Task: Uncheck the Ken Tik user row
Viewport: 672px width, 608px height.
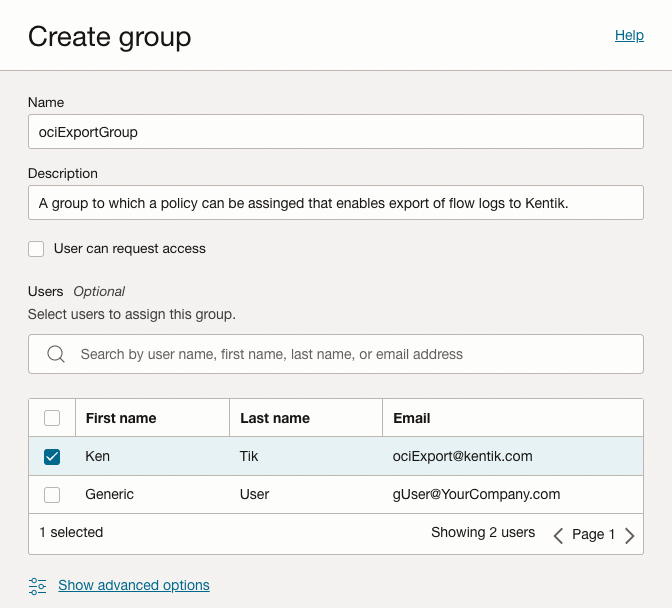Action: pyautogui.click(x=52, y=457)
